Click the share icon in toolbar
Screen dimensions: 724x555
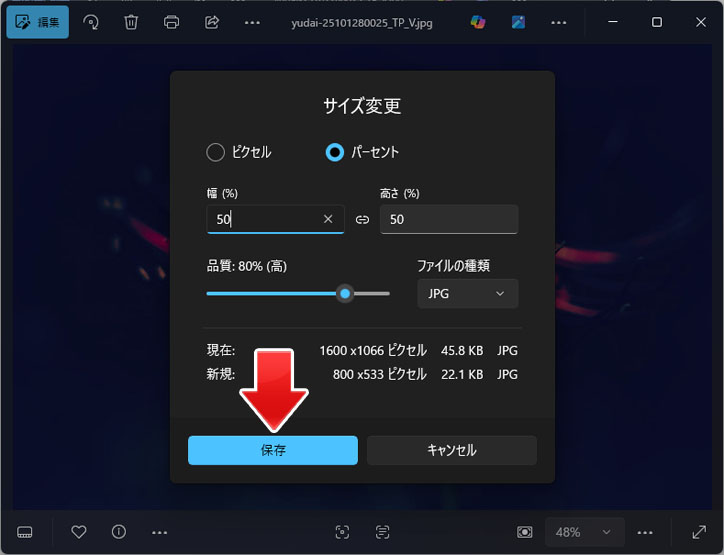[x=211, y=22]
